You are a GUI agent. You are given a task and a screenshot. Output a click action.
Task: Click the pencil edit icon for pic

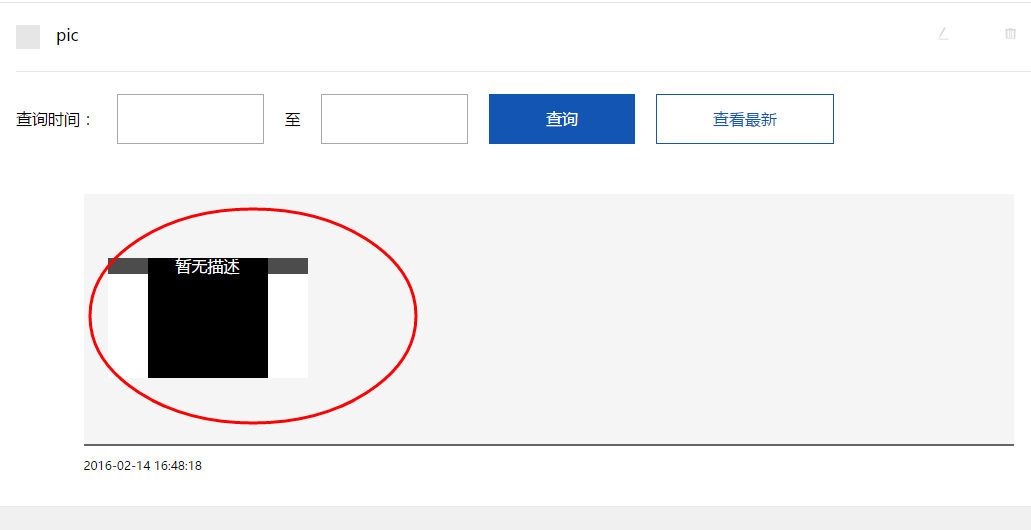coord(944,34)
